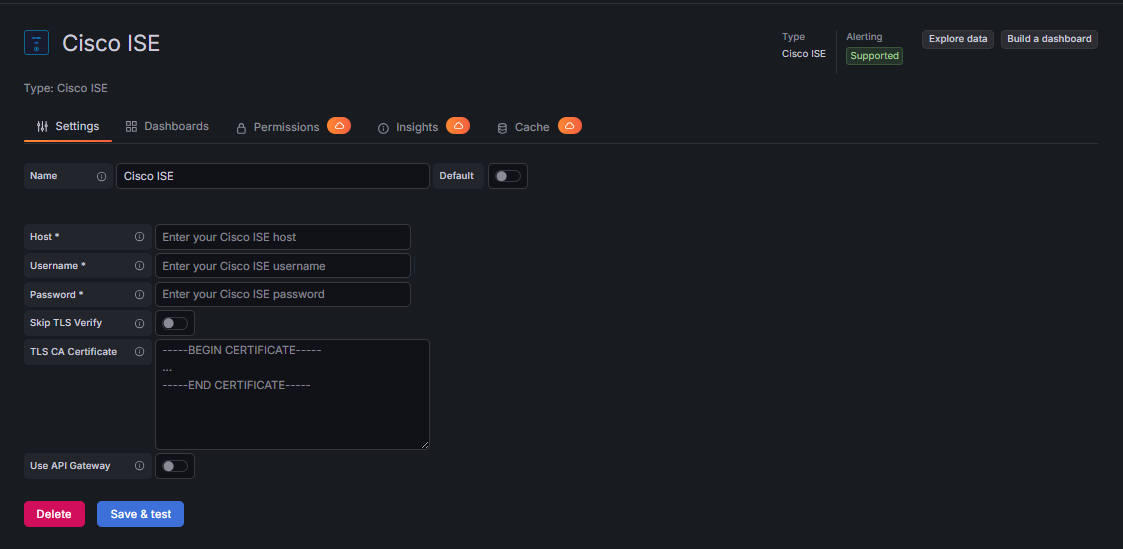Click the 'Password *' field label
This screenshot has width=1123, height=549.
[57, 294]
